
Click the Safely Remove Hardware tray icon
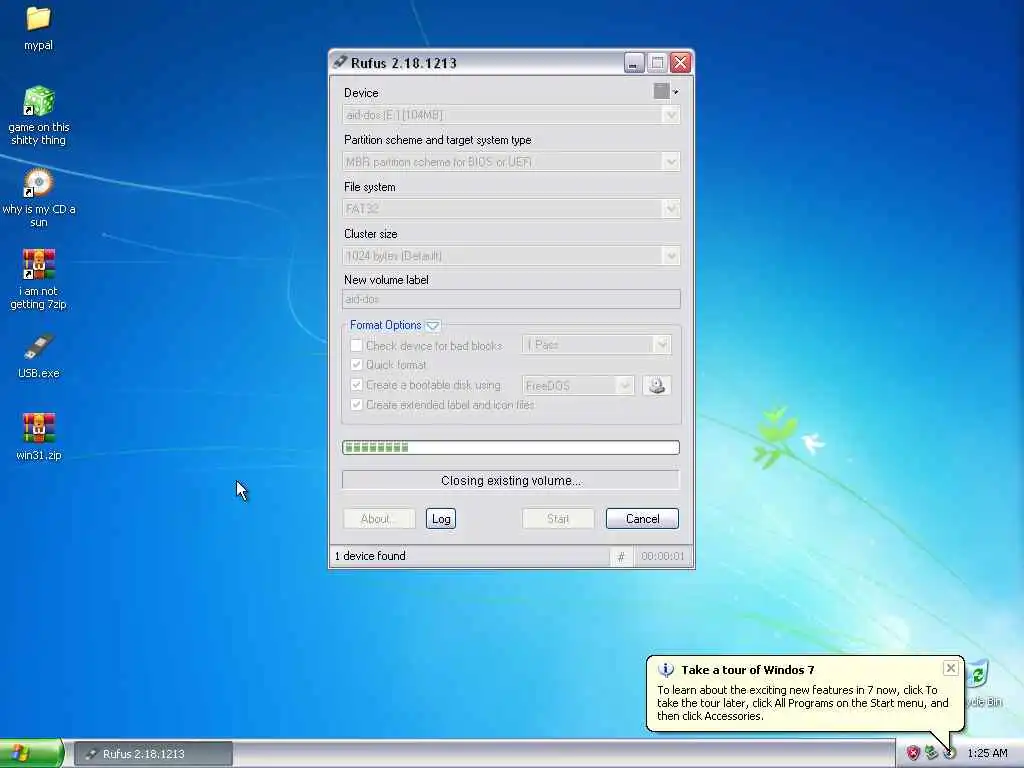tap(931, 753)
